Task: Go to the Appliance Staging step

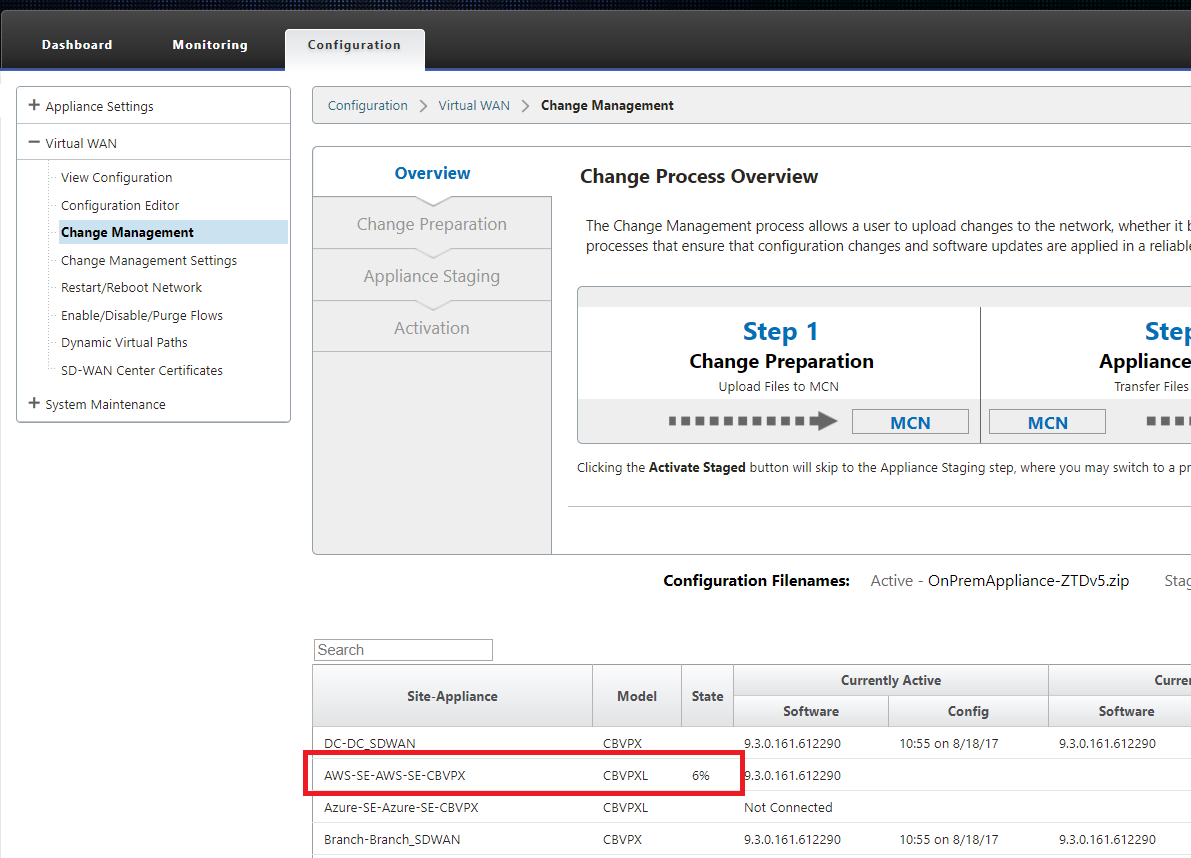Action: (432, 276)
